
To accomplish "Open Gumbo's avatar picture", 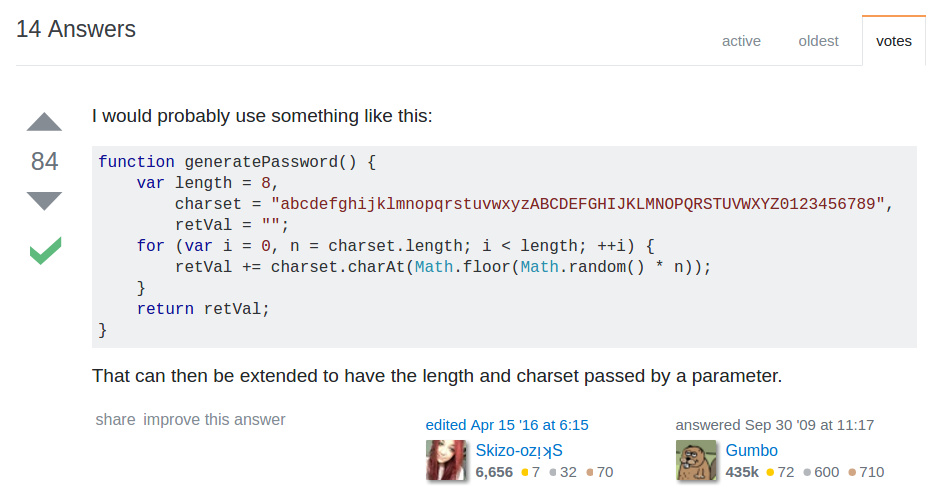I will tap(696, 461).
